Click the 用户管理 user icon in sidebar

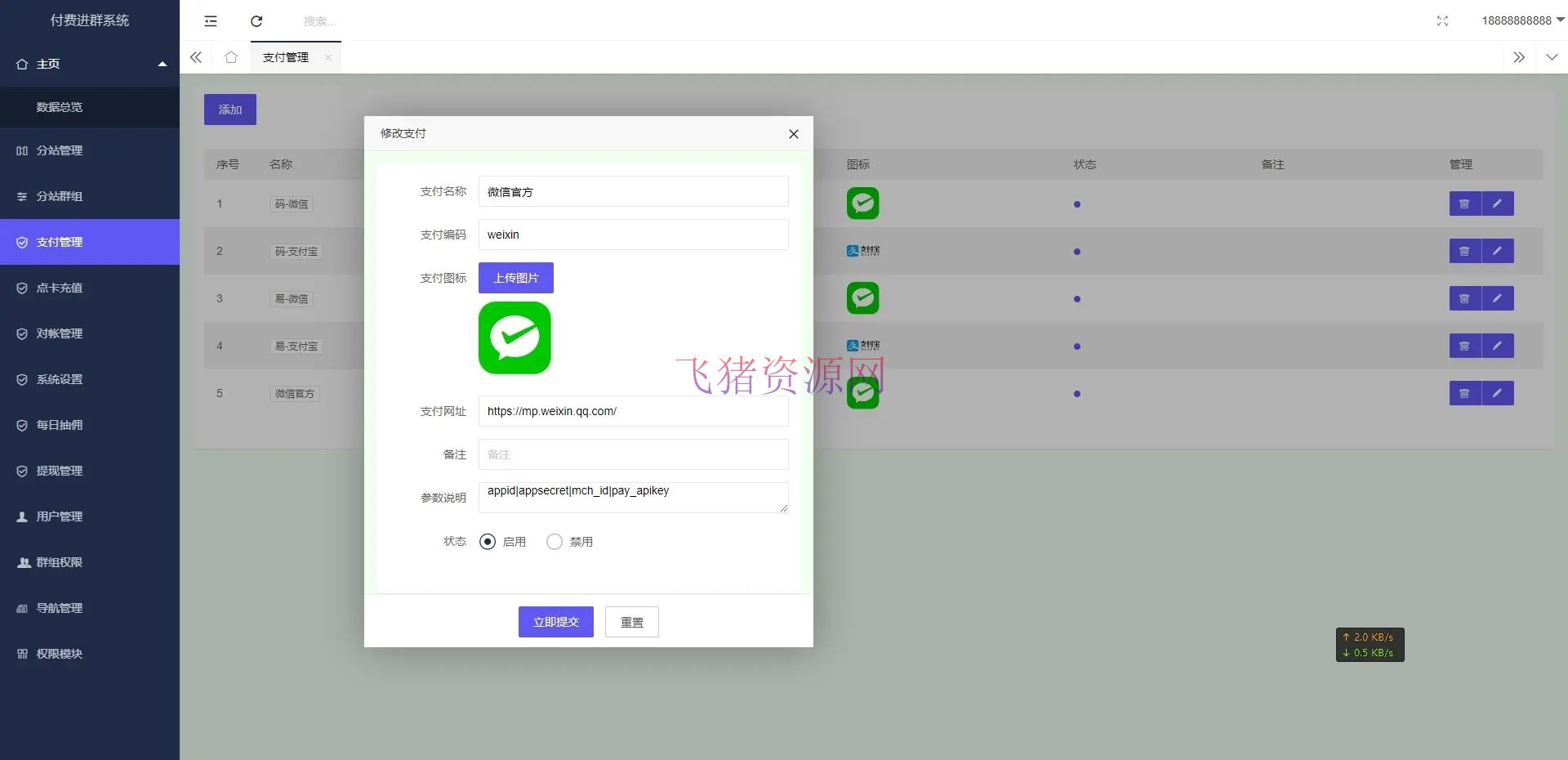23,516
